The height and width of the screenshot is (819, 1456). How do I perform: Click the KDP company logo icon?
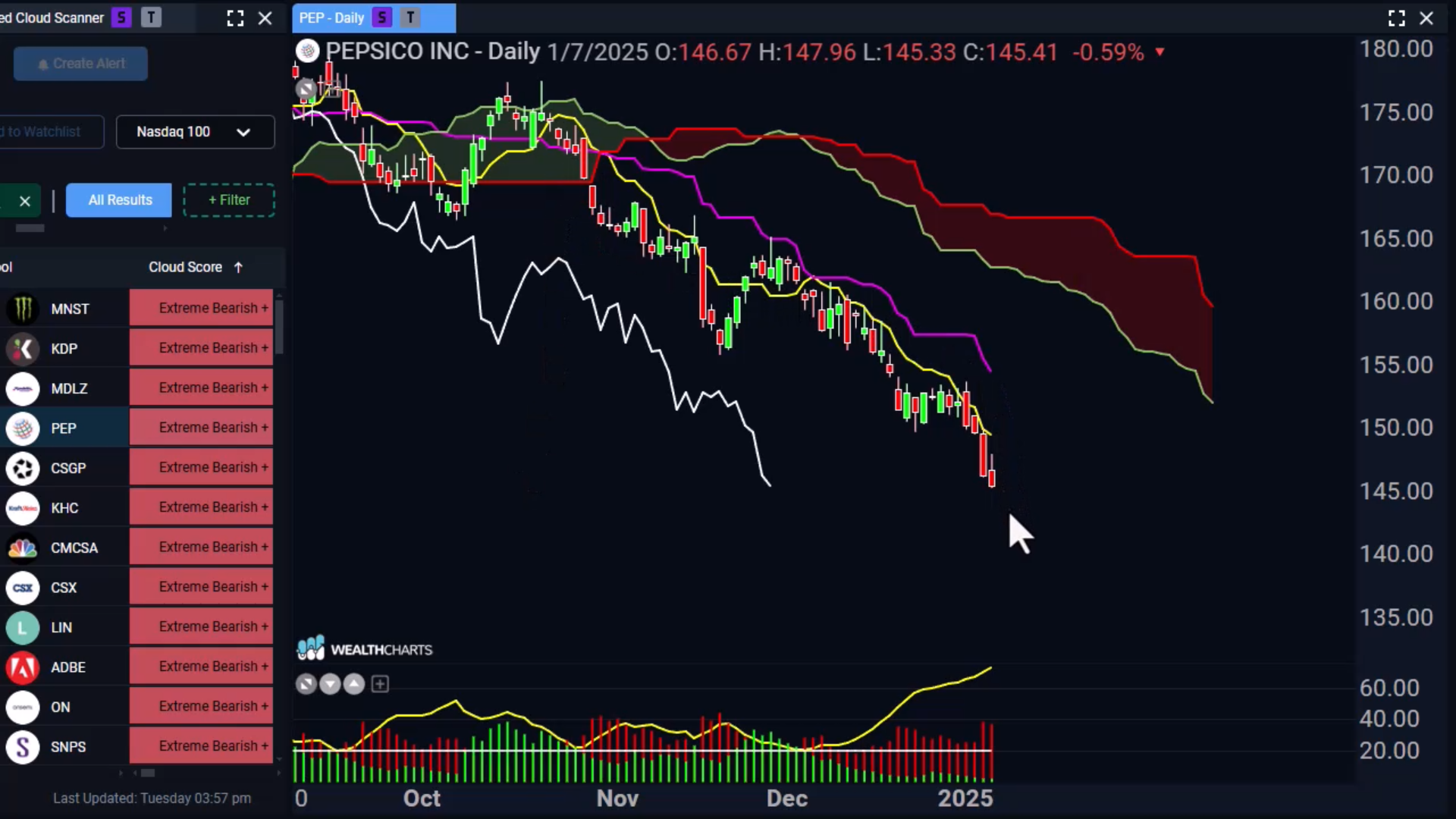click(23, 349)
